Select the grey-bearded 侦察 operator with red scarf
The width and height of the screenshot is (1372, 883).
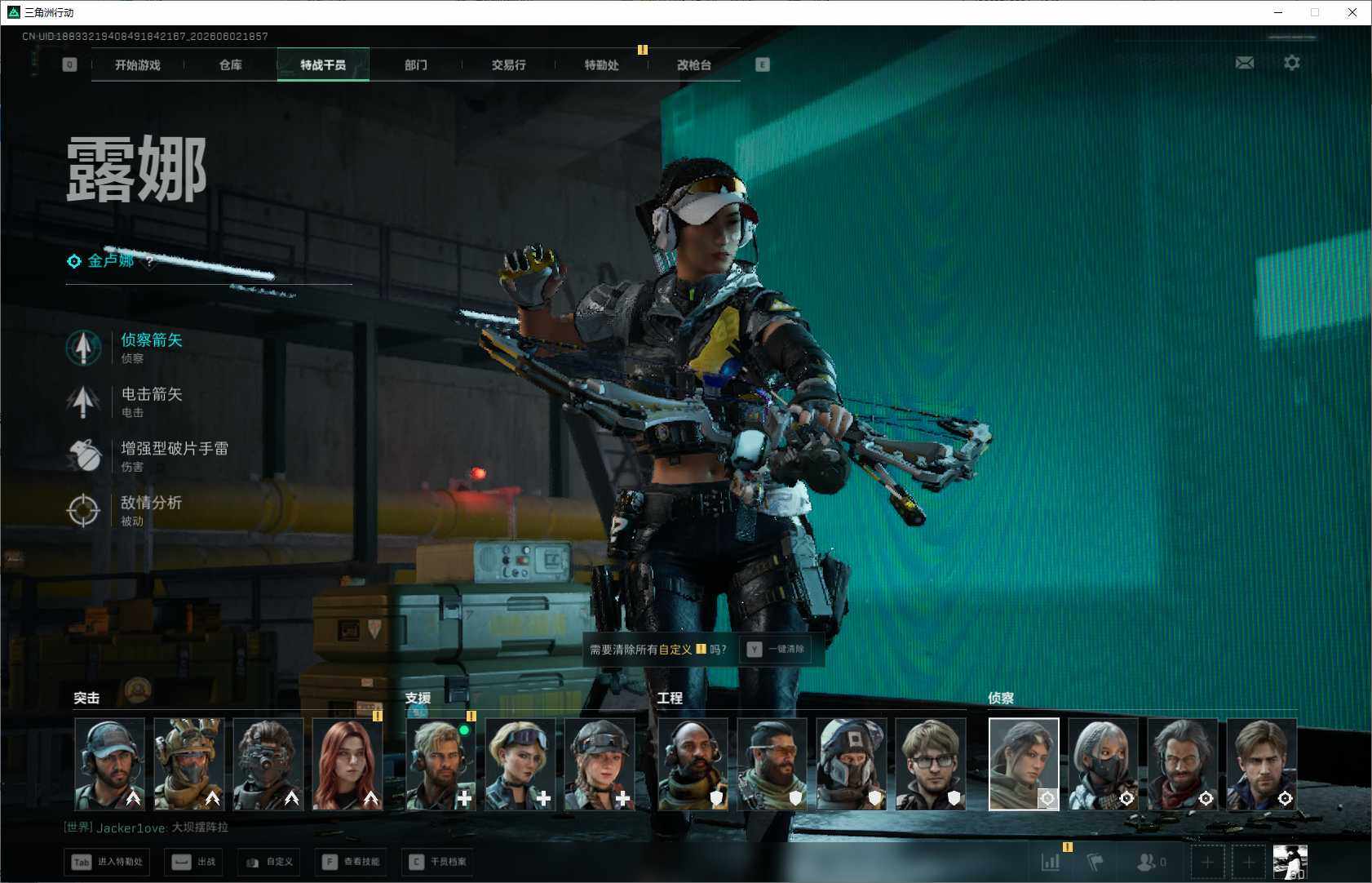1182,764
